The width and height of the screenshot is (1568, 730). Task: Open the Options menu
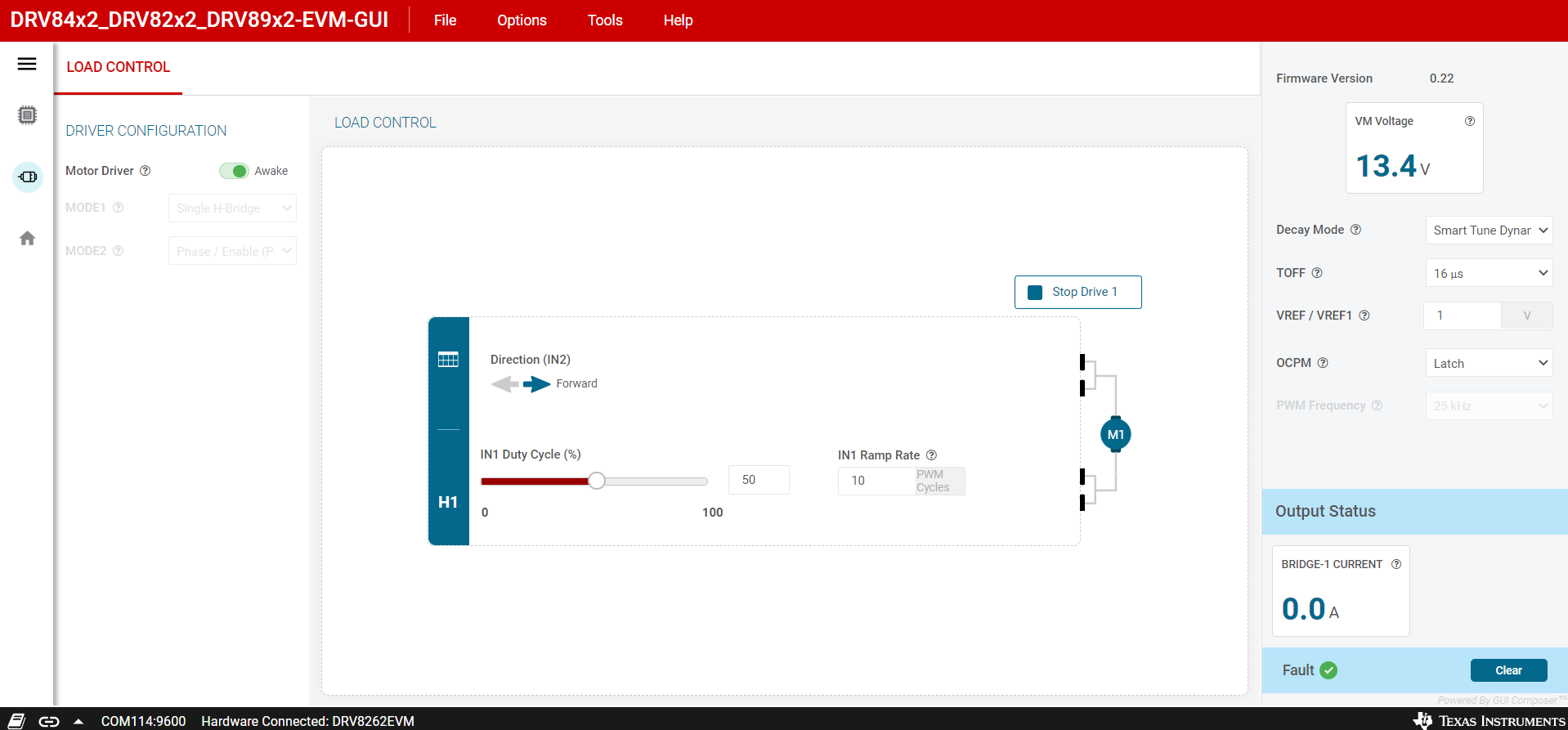(522, 20)
